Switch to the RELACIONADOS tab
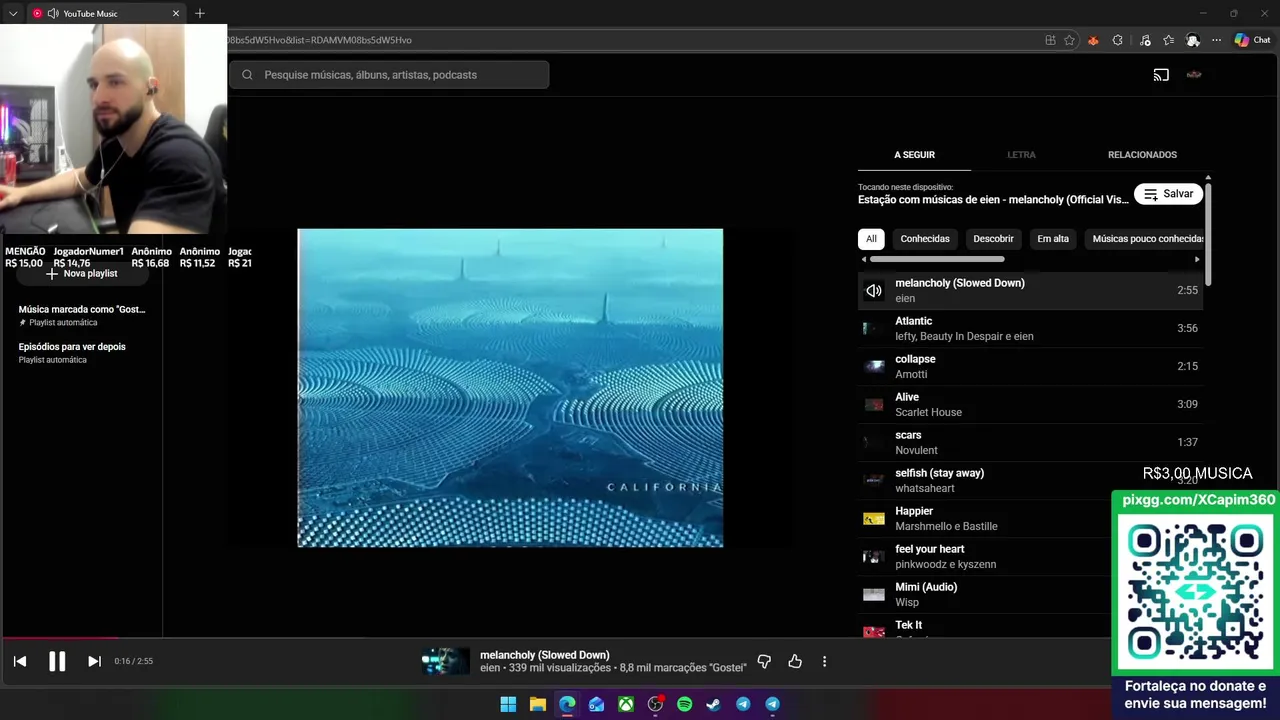Viewport: 1280px width, 720px height. [1142, 155]
